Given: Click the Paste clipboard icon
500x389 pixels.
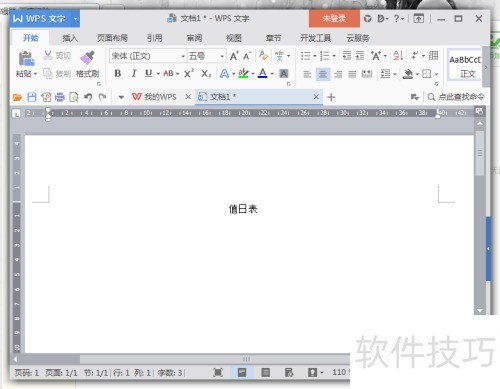Looking at the screenshot, I should [x=26, y=59].
